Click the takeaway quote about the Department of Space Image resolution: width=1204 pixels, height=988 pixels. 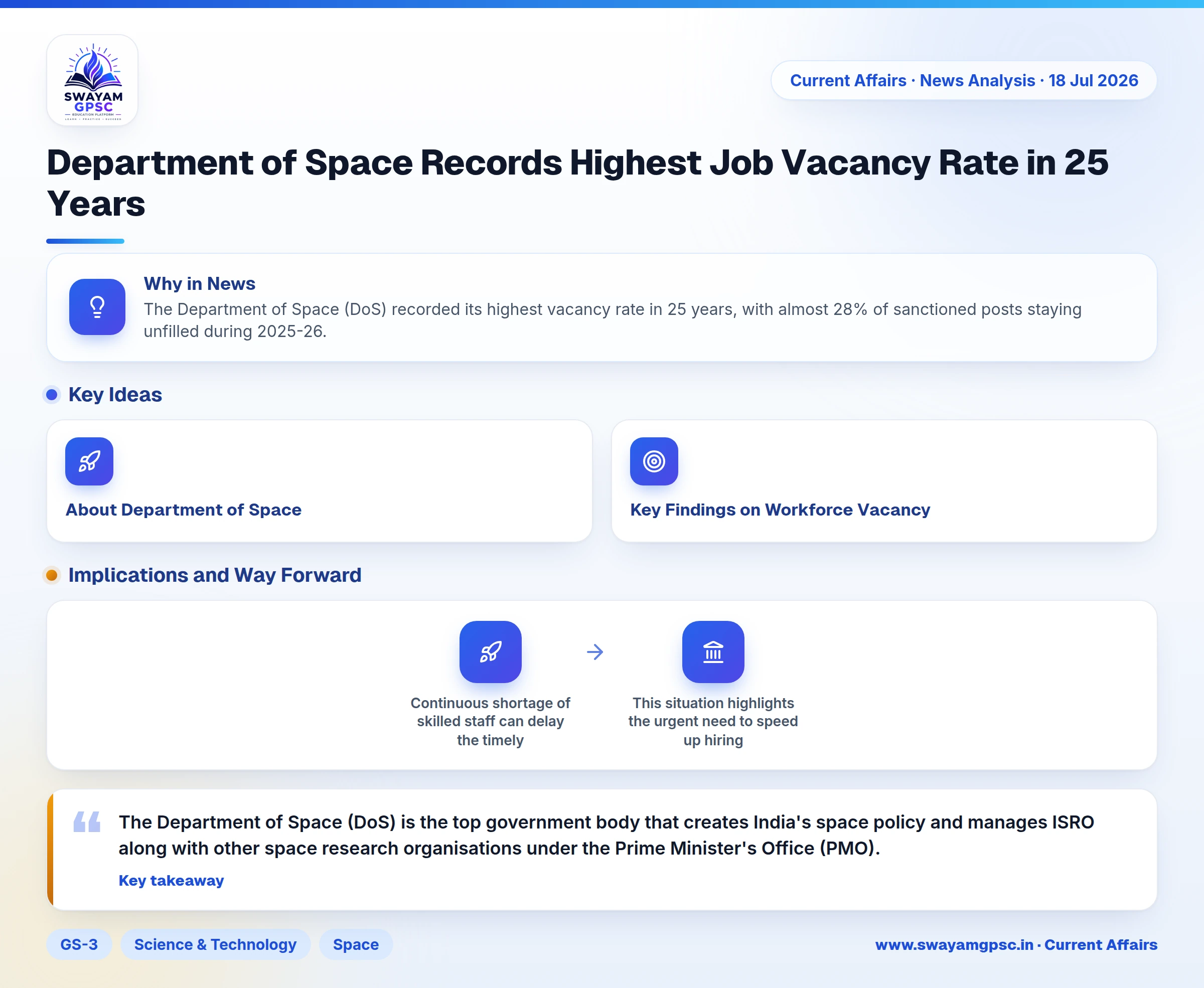(x=607, y=835)
